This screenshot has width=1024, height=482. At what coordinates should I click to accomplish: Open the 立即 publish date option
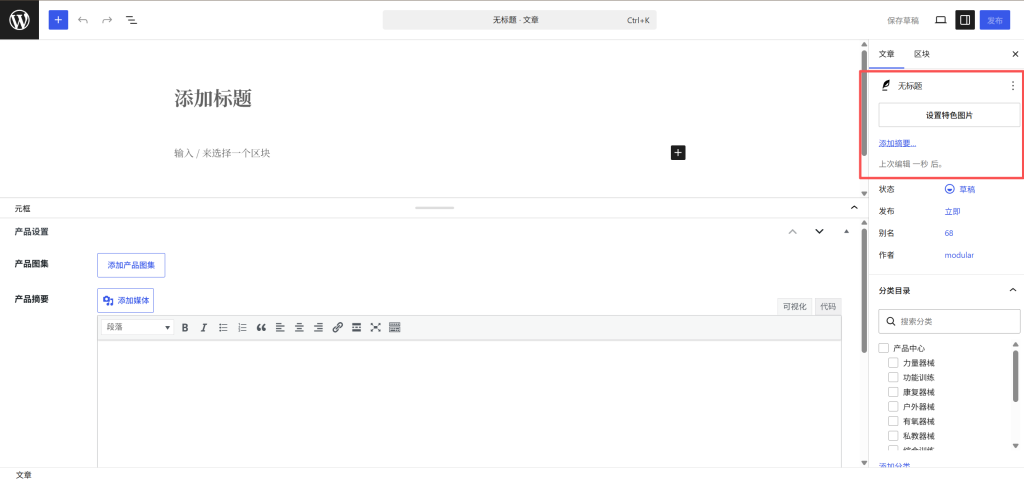pos(952,212)
